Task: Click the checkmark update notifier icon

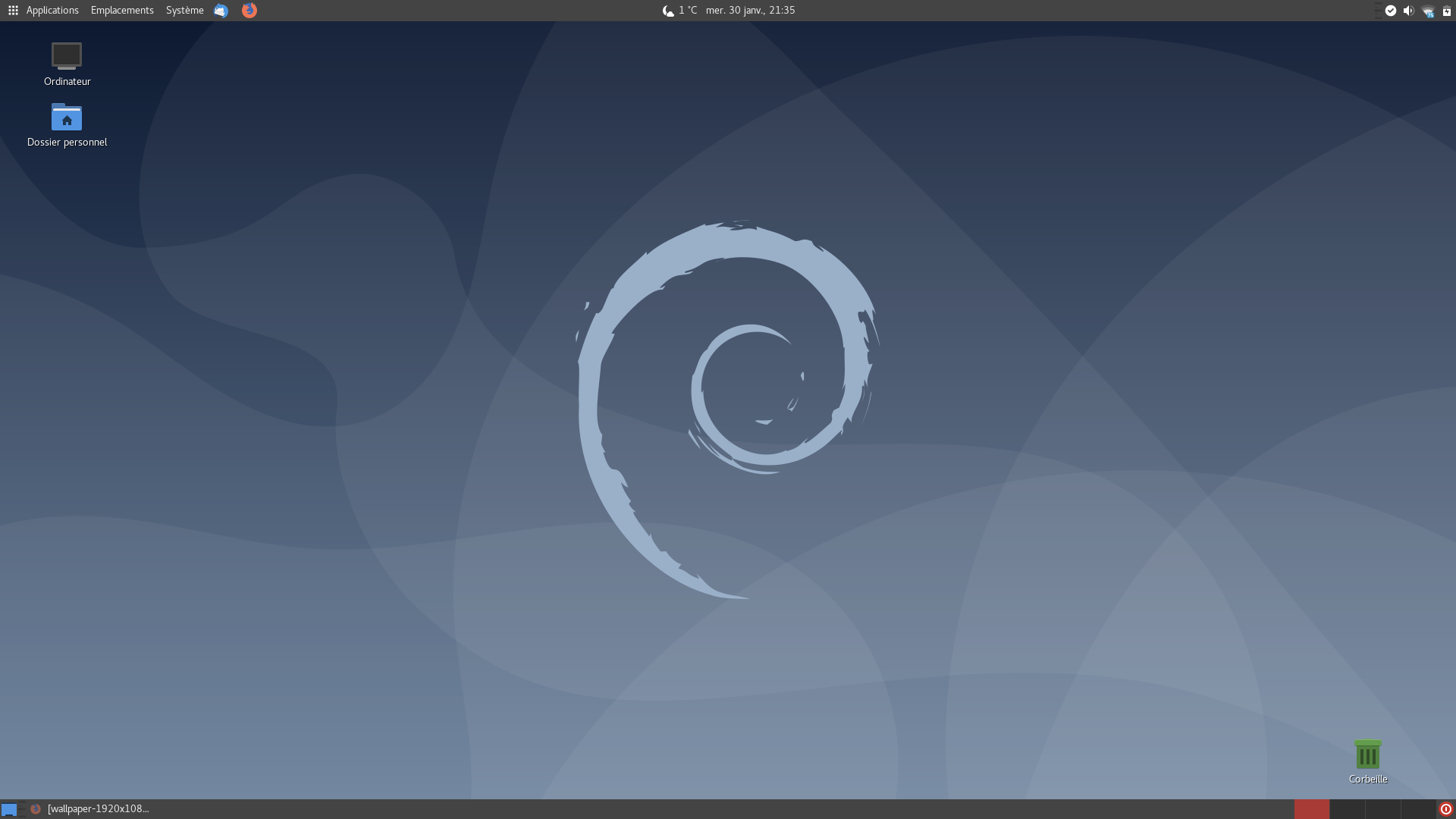Action: click(1390, 10)
